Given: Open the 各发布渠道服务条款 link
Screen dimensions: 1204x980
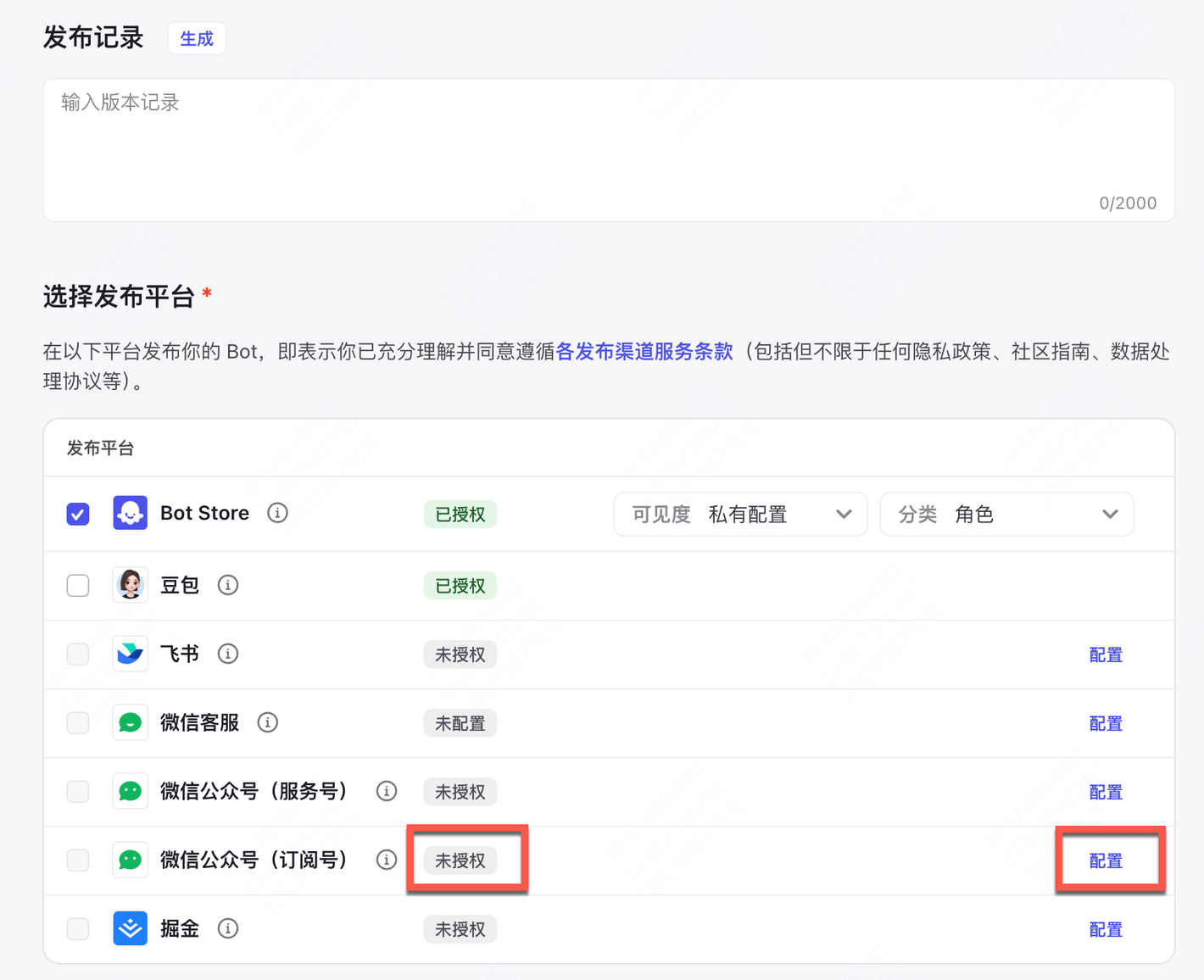Looking at the screenshot, I should click(x=644, y=352).
